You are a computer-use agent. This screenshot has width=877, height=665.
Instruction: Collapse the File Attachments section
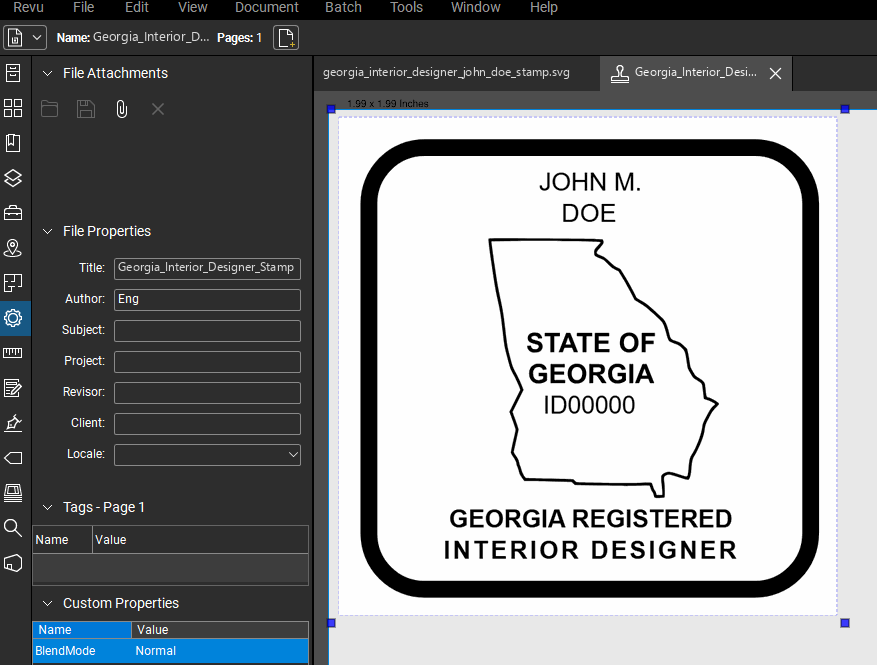tap(48, 73)
